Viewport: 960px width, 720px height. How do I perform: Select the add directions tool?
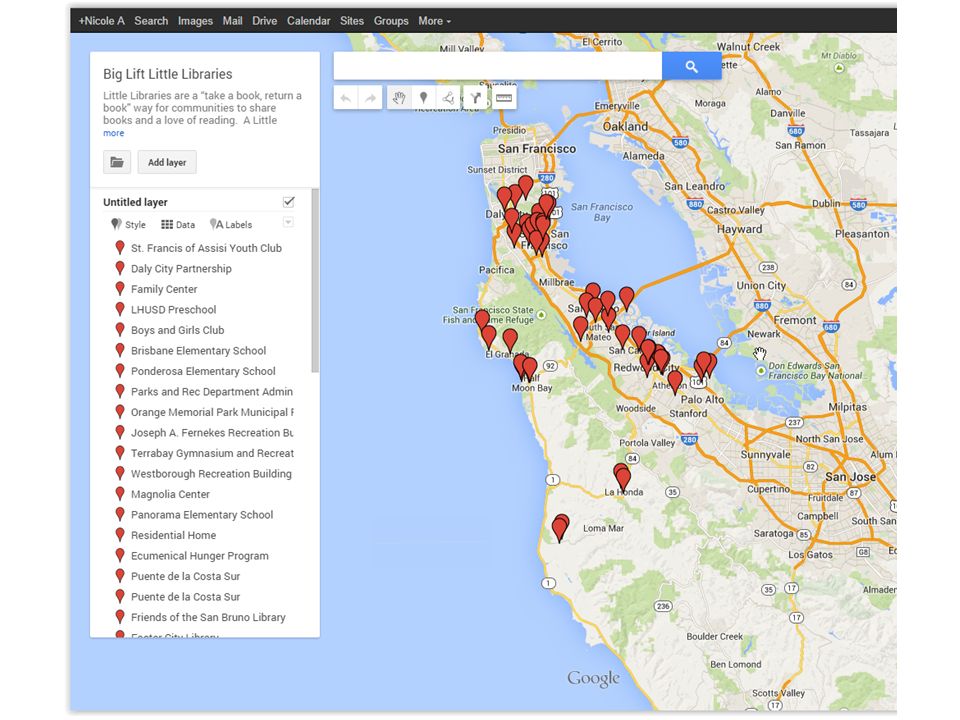tap(475, 98)
